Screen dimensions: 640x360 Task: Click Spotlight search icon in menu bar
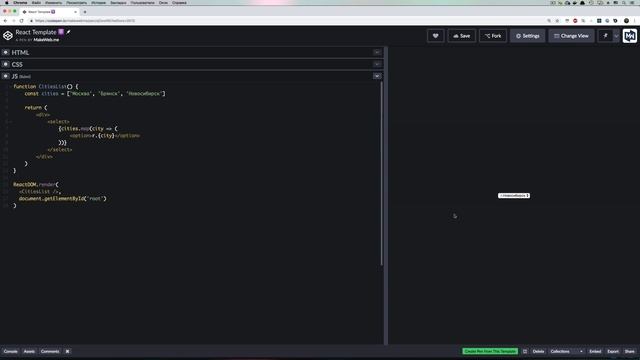pyautogui.click(x=624, y=2)
